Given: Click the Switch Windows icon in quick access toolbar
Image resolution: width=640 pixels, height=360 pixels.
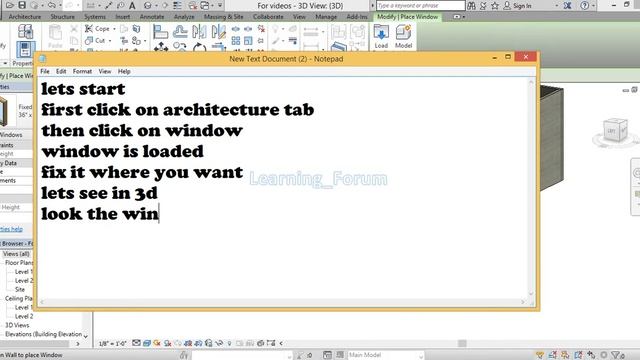Looking at the screenshot, I should [204, 5].
